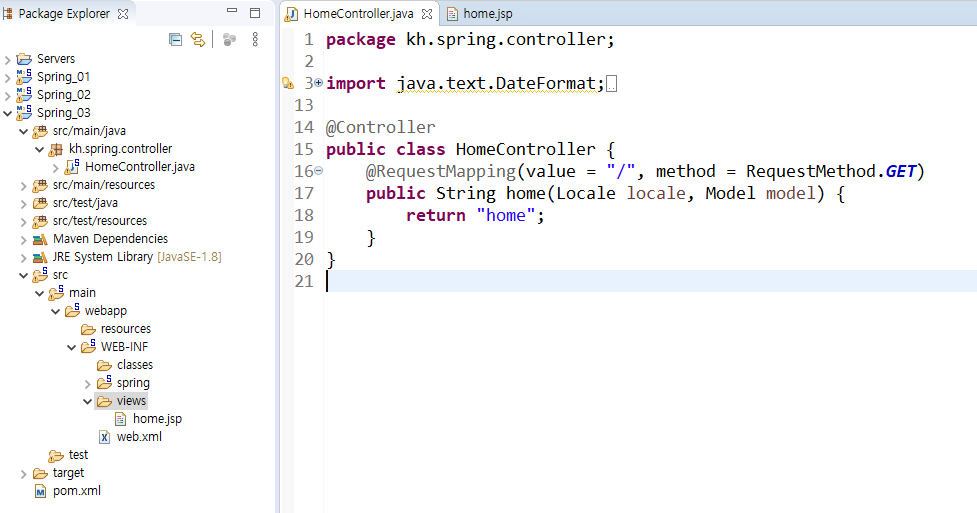Expand the Spring_02 project

pos(7,96)
